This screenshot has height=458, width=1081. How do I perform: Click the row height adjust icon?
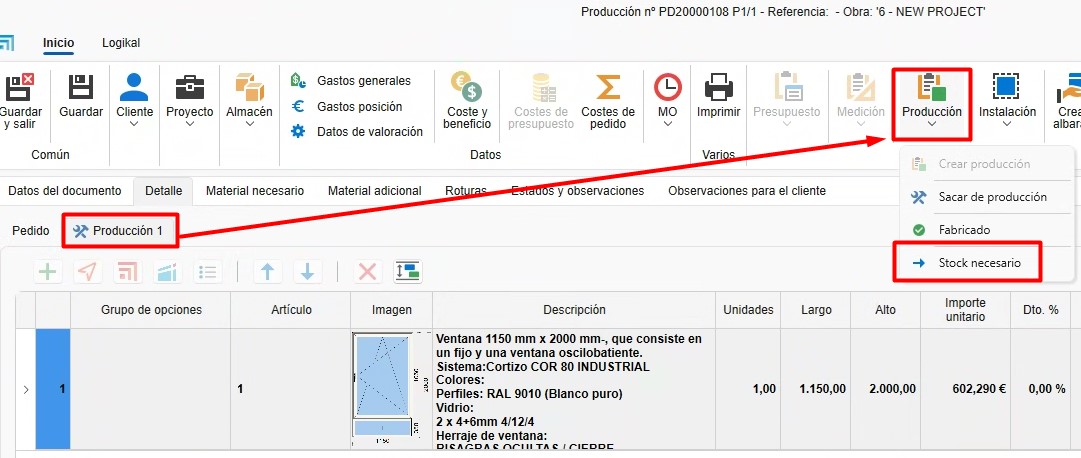click(408, 272)
